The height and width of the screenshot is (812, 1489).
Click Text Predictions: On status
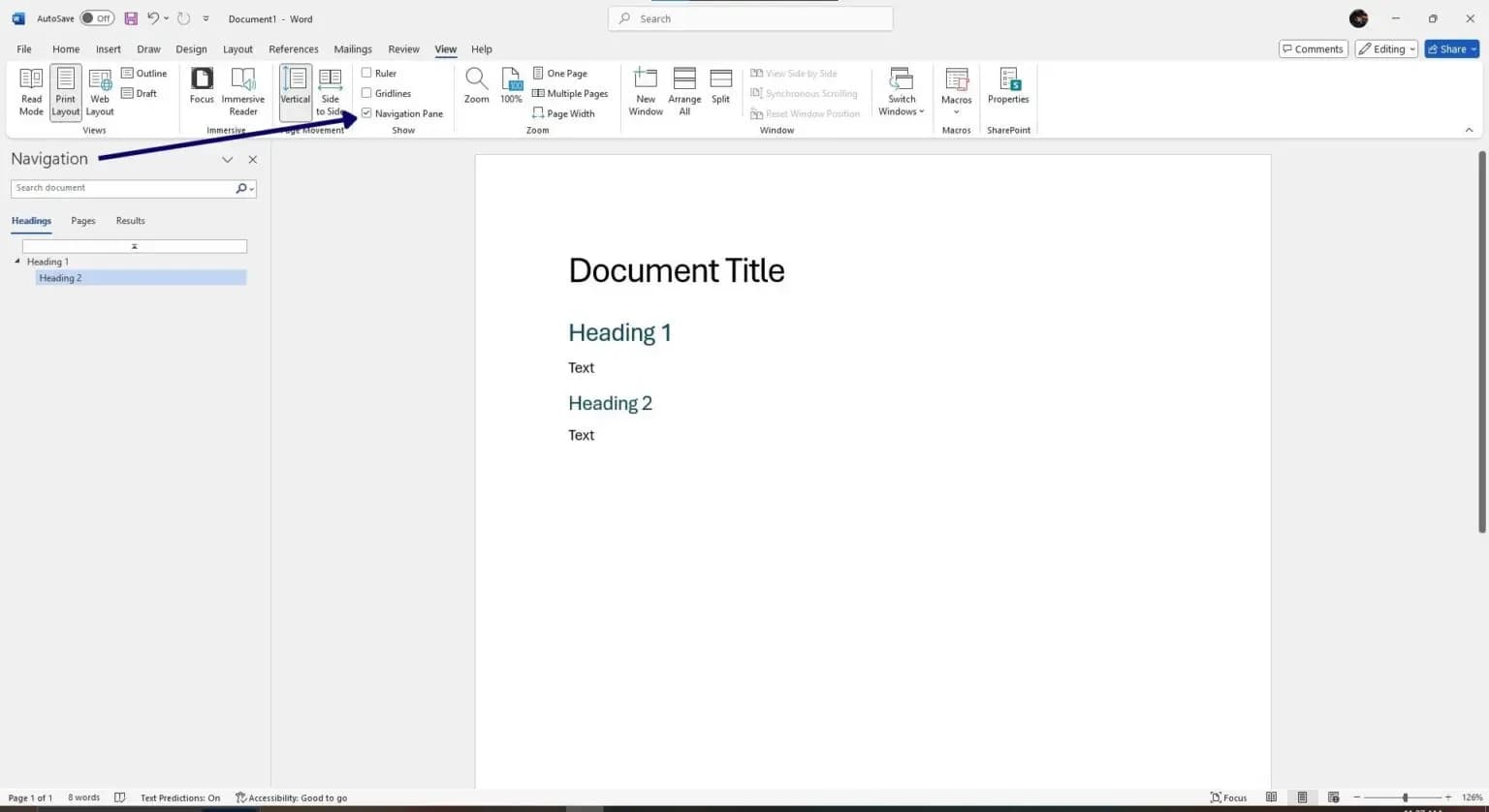(180, 797)
